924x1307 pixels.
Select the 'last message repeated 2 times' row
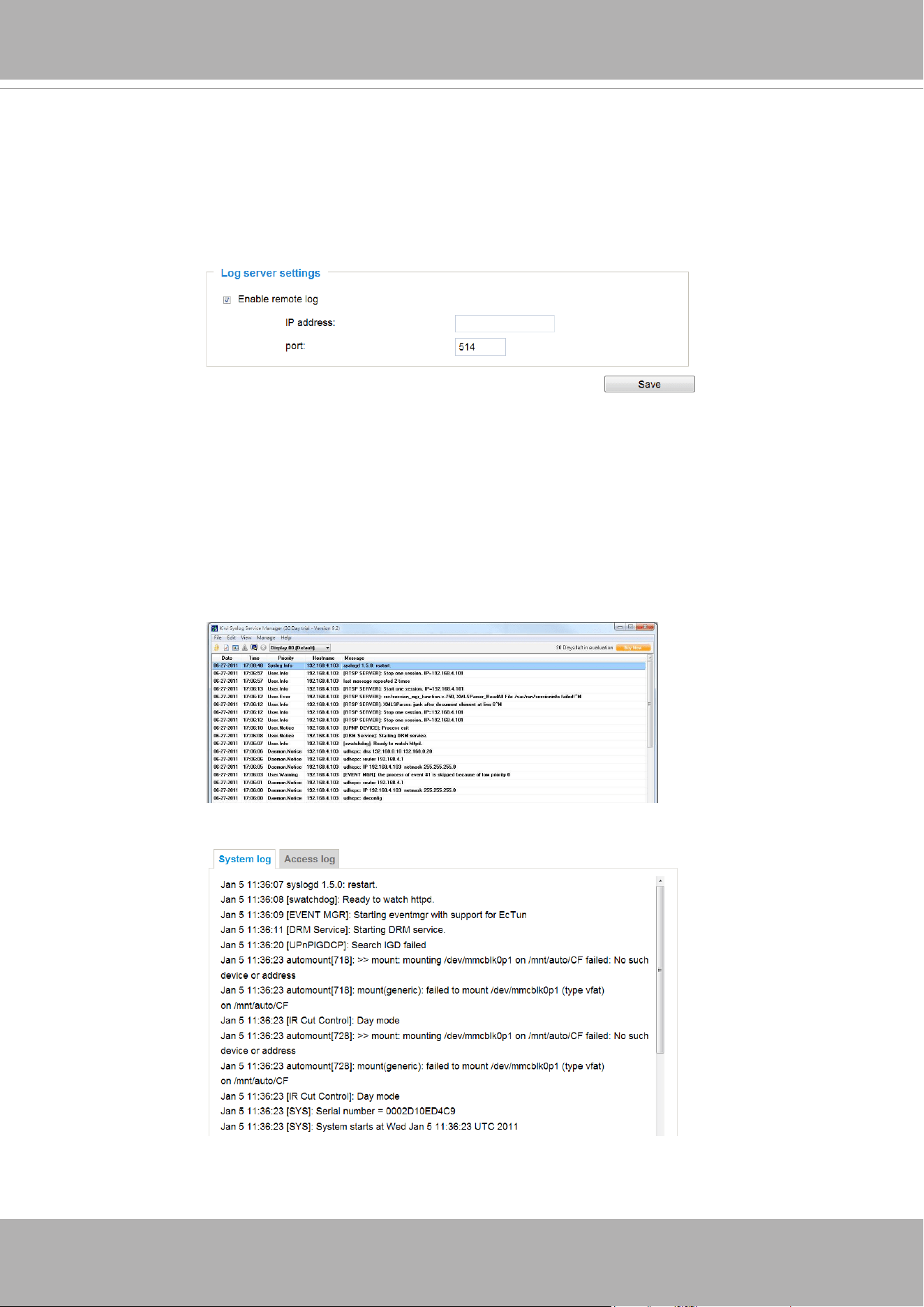point(429,681)
